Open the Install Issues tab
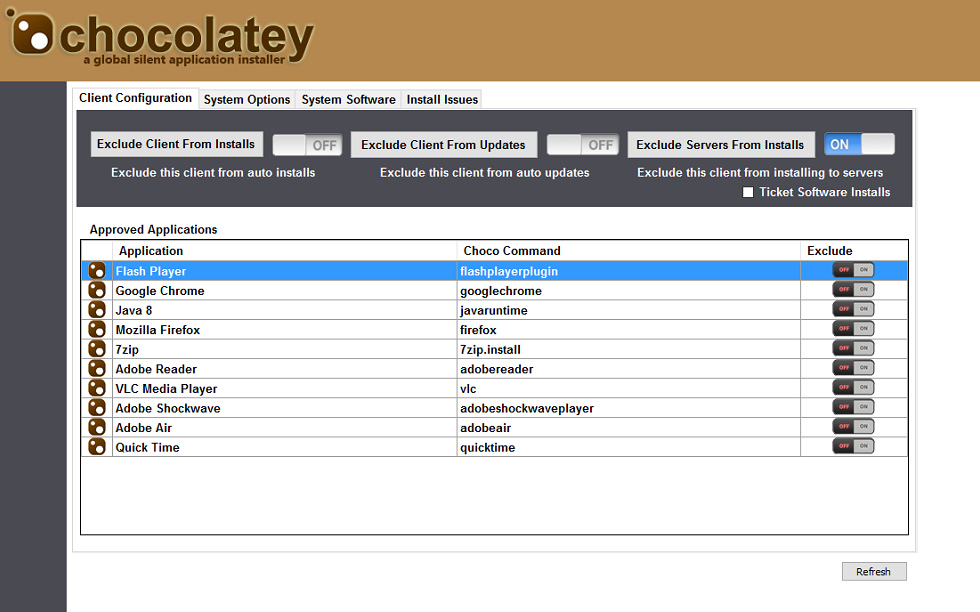Image resolution: width=980 pixels, height=612 pixels. [442, 100]
